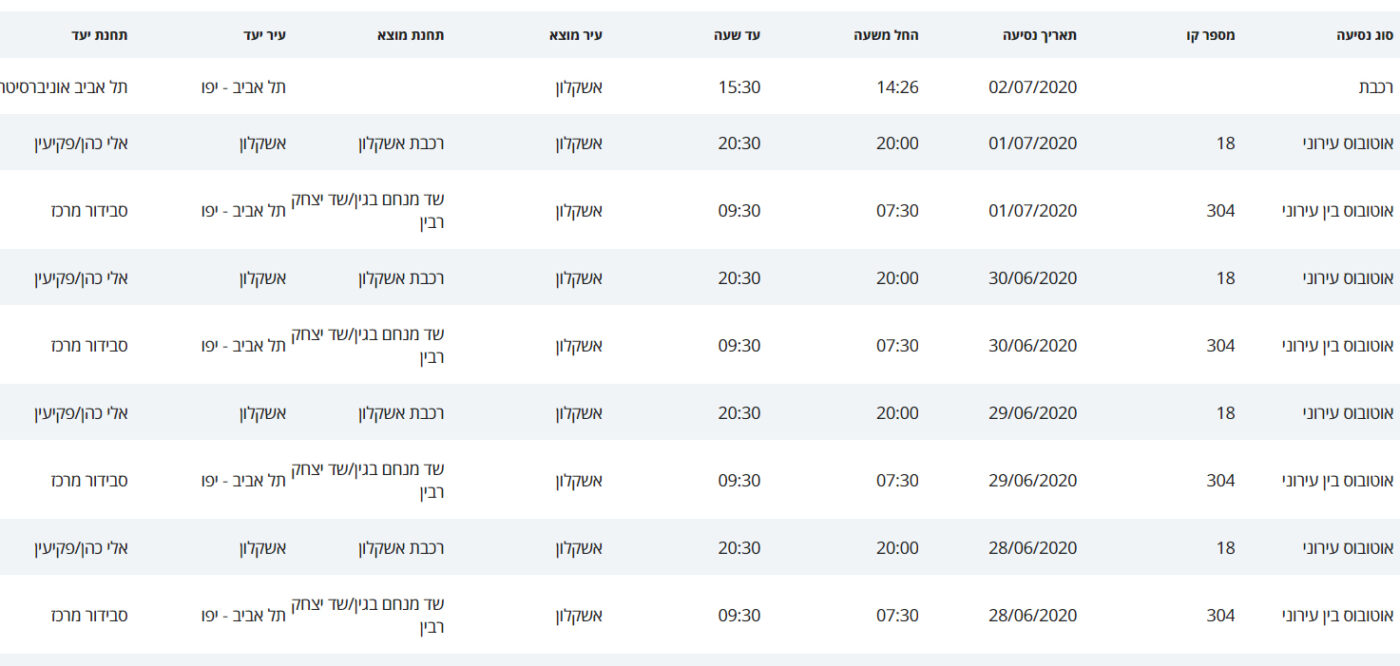Click the 'עיר יעד' column header
The width and height of the screenshot is (1400, 666).
click(x=264, y=35)
